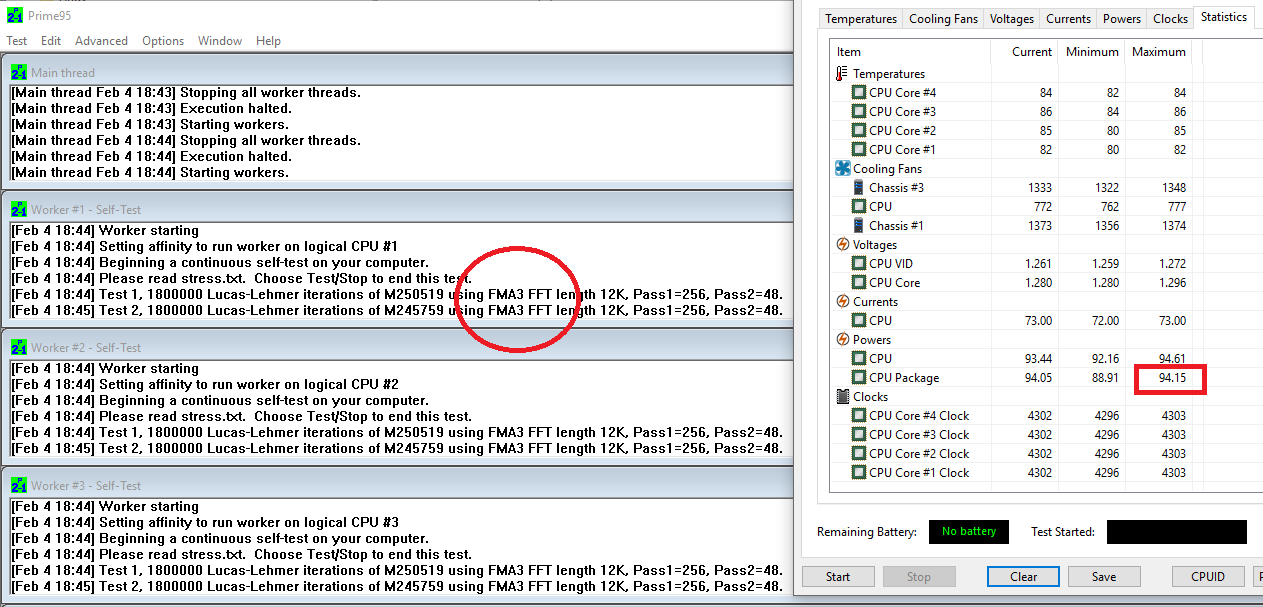Click the Worker #1 Self-Test window icon

coord(19,209)
